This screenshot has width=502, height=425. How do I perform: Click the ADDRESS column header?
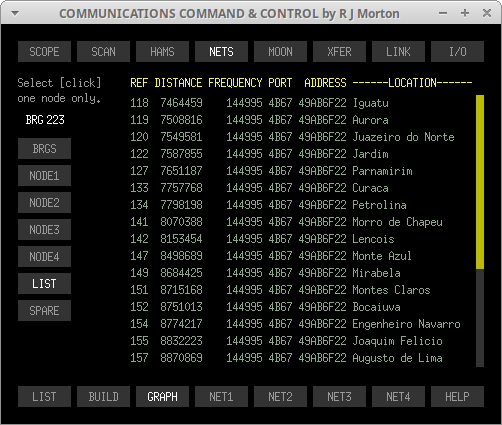325,83
